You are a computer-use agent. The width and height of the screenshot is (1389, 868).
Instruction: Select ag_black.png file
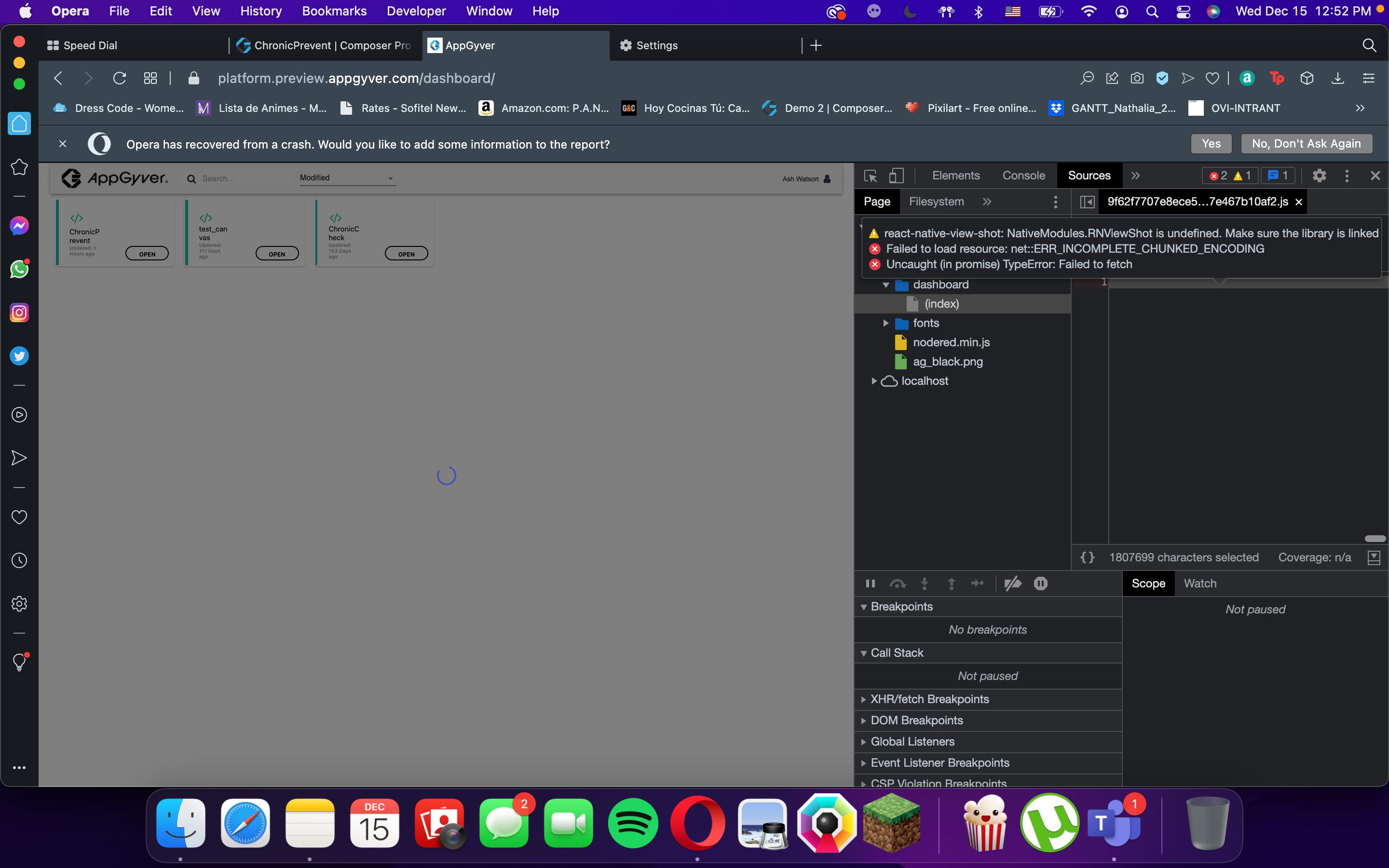947,362
